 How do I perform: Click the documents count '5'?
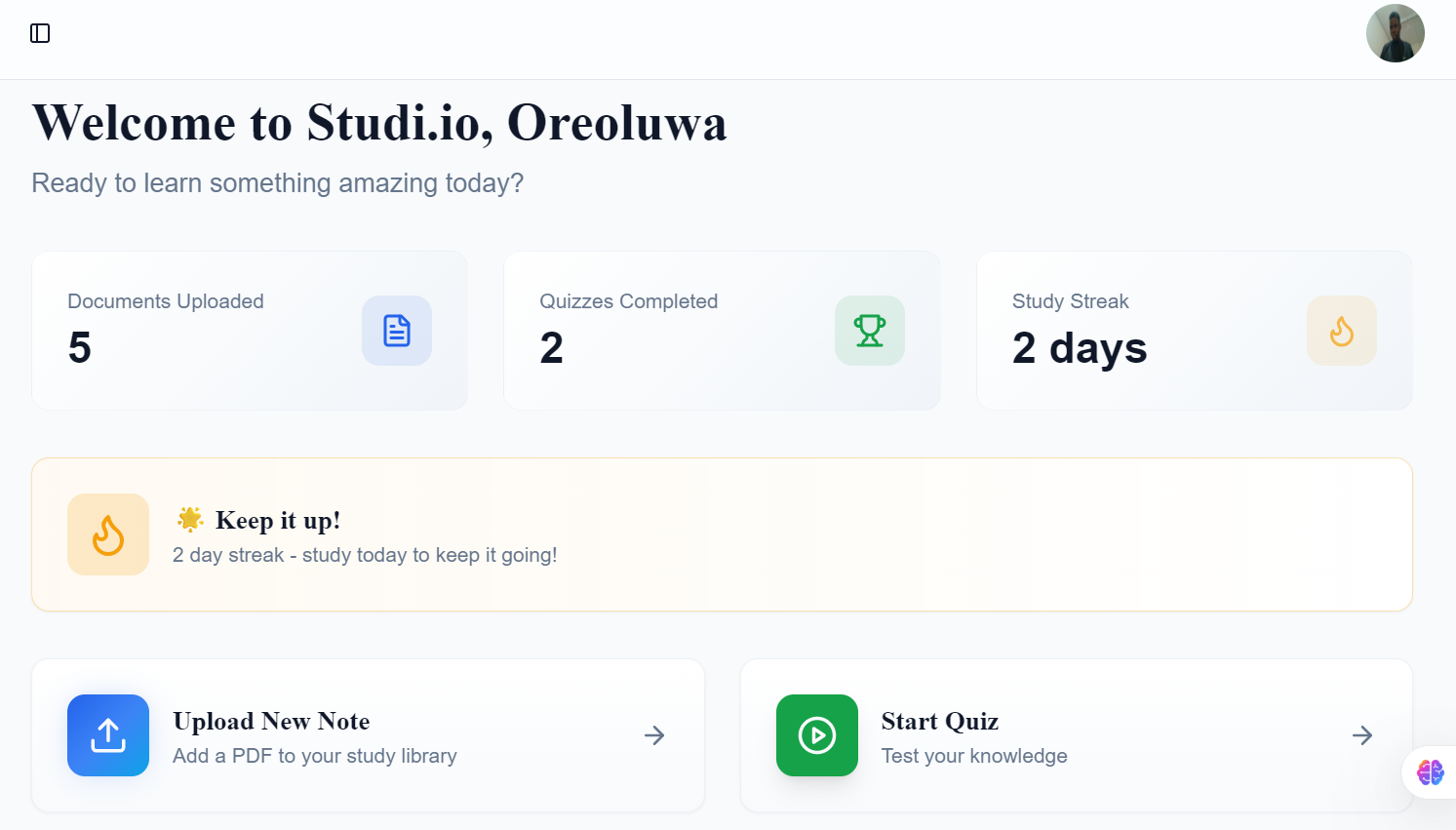tap(80, 348)
